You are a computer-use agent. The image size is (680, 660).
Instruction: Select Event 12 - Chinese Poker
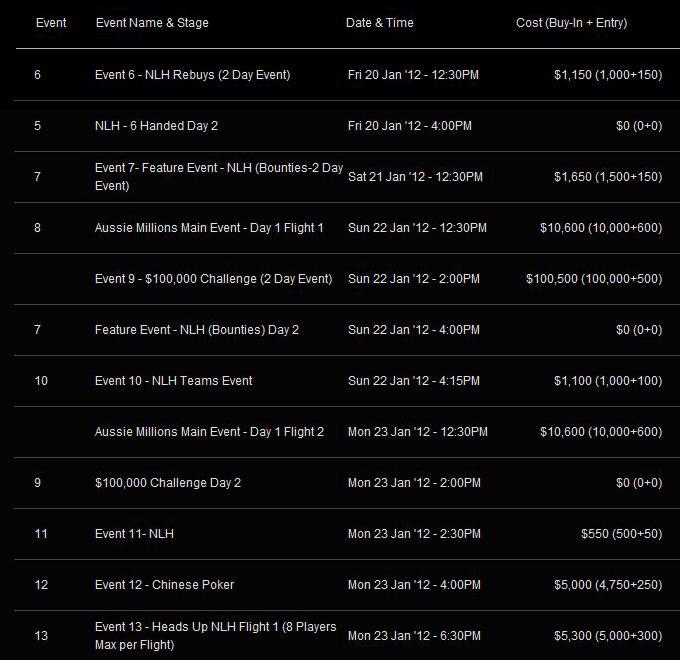[164, 585]
